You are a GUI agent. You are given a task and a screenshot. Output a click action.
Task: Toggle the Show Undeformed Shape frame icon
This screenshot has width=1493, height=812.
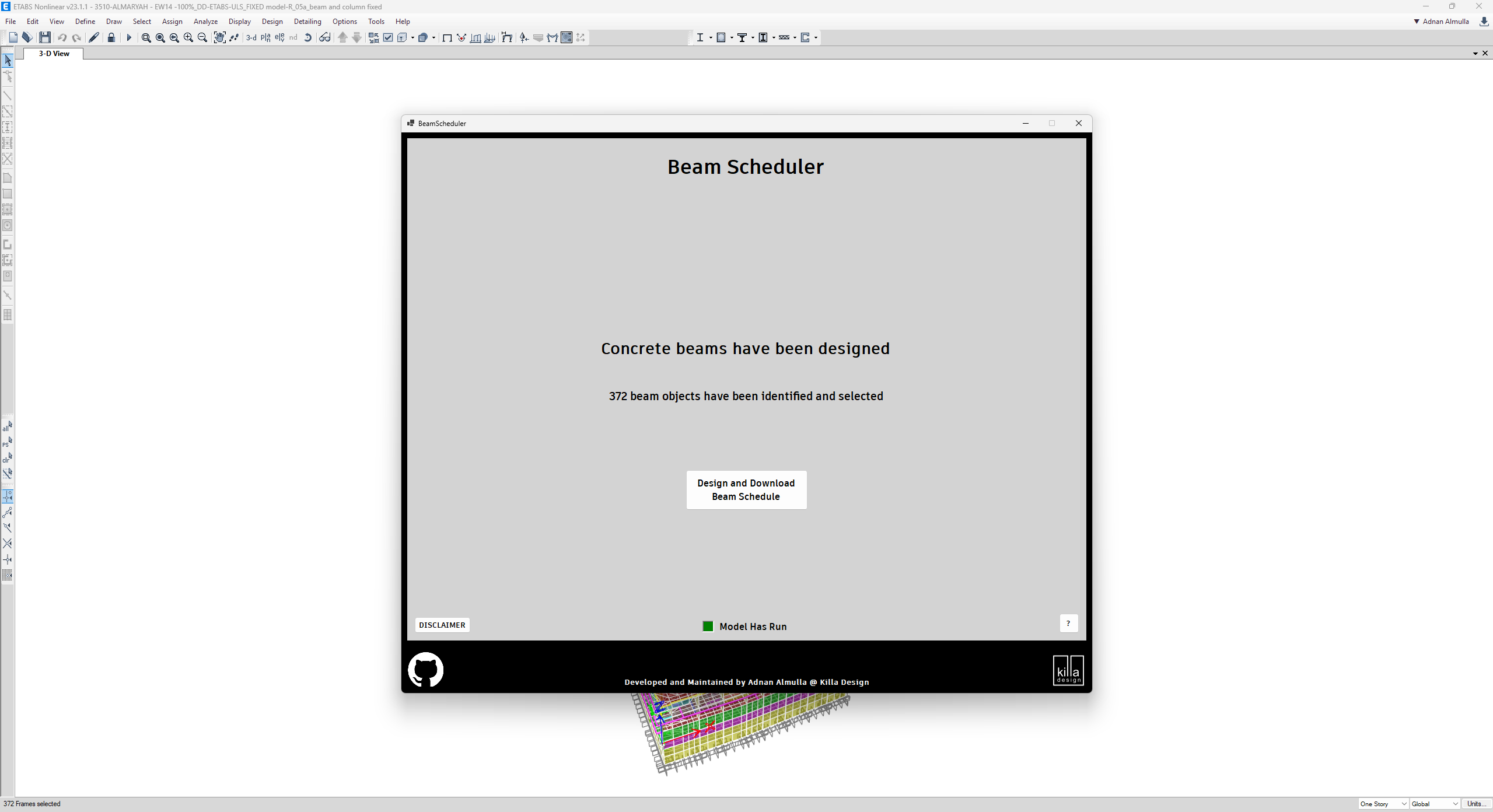click(x=447, y=37)
